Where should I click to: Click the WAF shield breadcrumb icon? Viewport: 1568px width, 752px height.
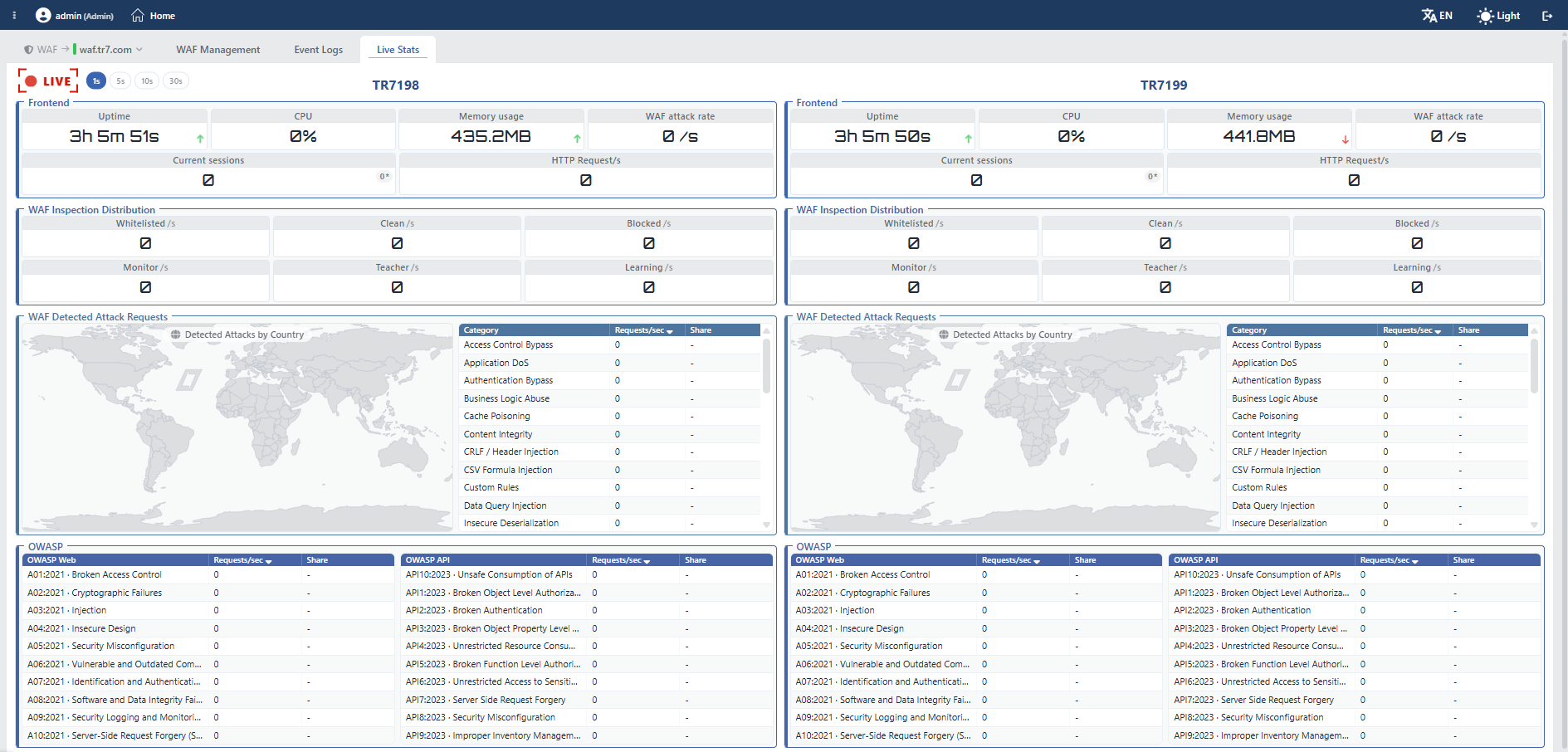[x=28, y=50]
